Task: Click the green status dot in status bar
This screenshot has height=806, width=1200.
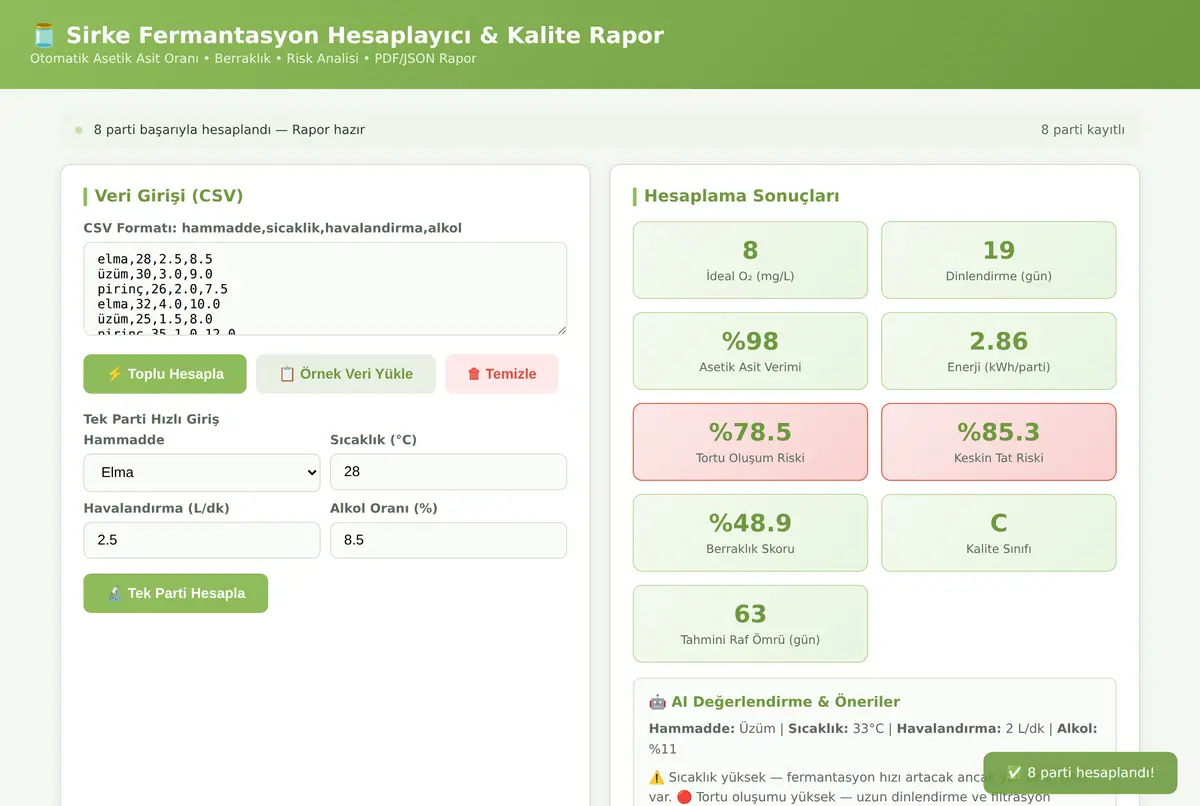Action: coord(79,130)
